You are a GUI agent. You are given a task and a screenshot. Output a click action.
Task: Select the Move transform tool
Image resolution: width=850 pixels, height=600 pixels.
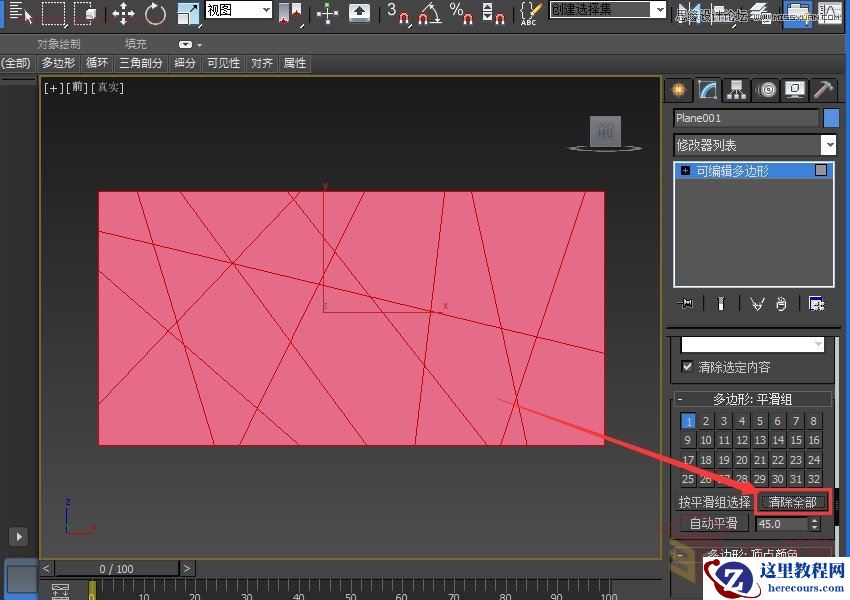pos(123,13)
